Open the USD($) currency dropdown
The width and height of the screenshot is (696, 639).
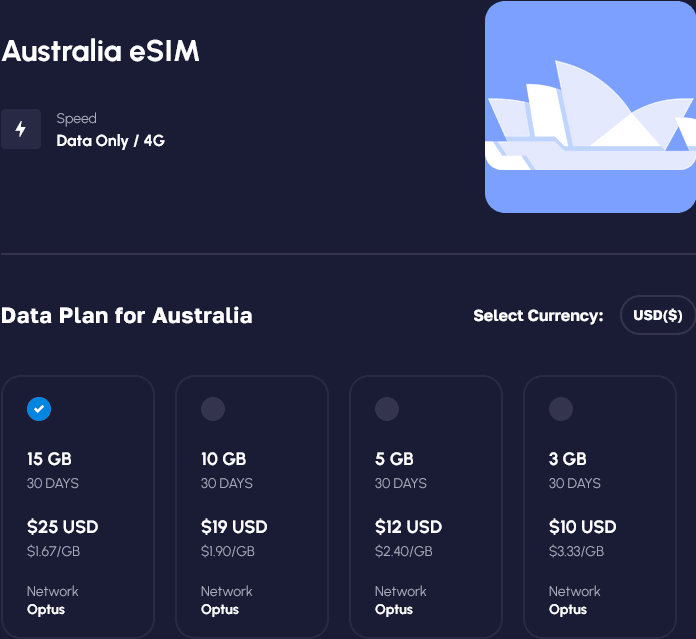click(658, 315)
